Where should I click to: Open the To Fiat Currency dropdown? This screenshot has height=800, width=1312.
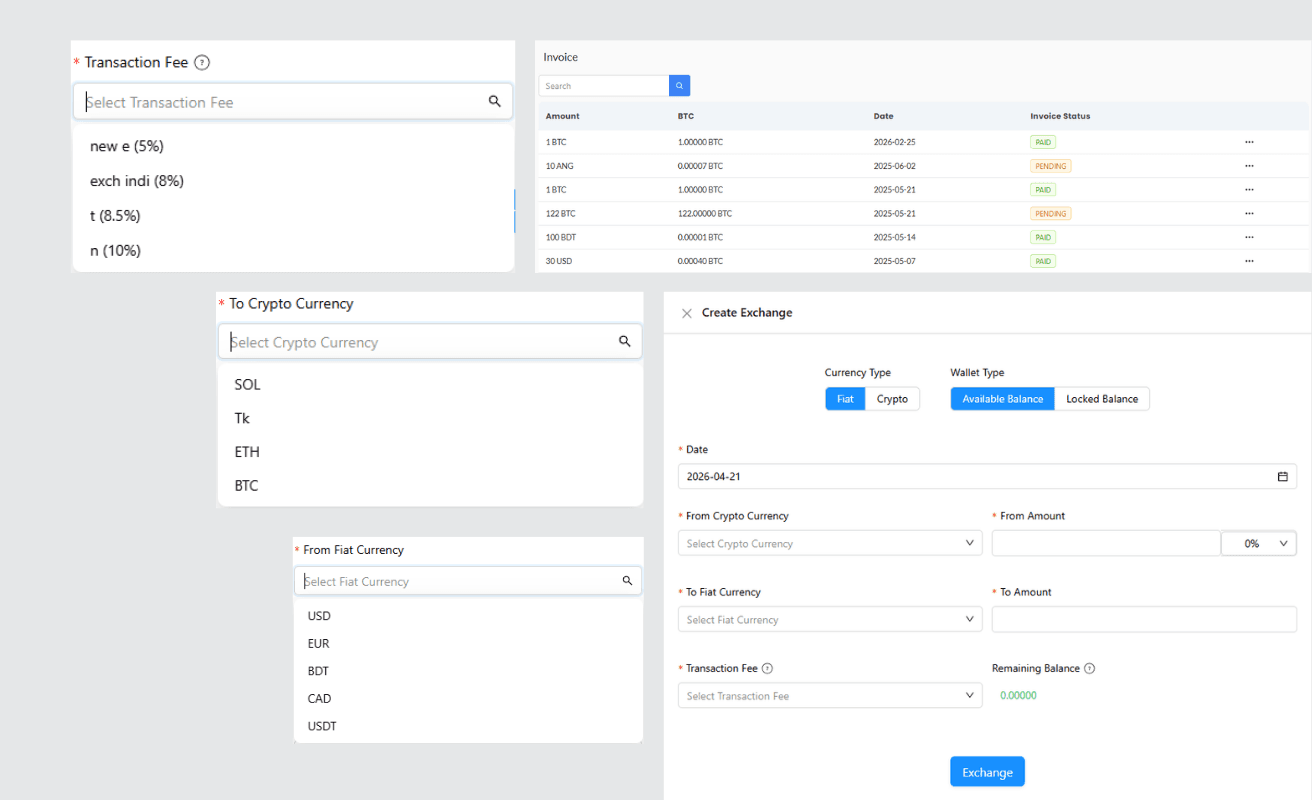click(830, 619)
